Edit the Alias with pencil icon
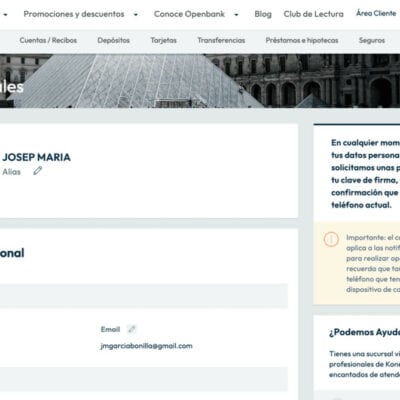Screen dimensions: 400x400 pos(38,171)
